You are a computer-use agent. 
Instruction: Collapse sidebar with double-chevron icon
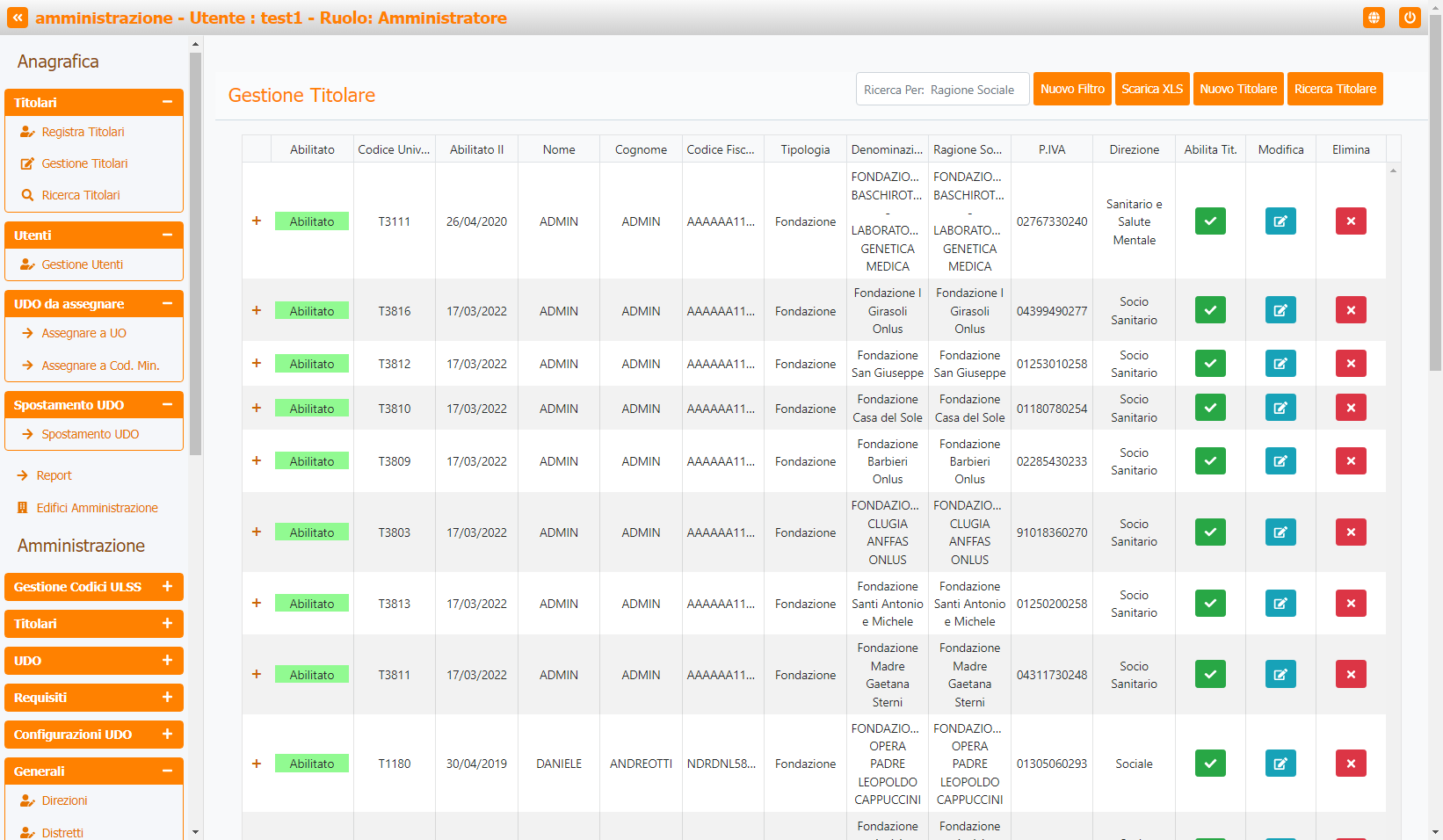point(18,18)
